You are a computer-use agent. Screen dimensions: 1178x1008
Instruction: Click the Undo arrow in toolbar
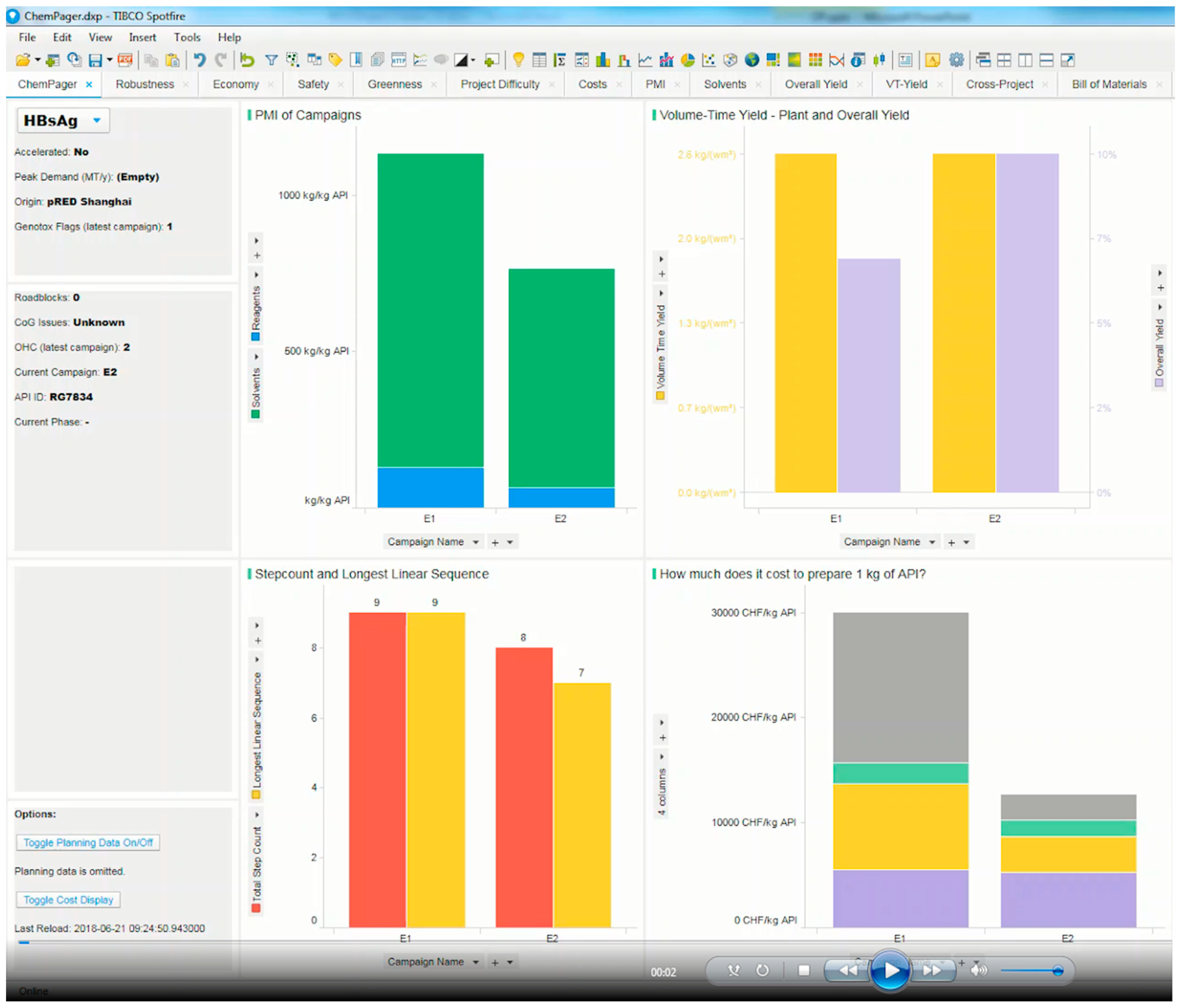(199, 60)
